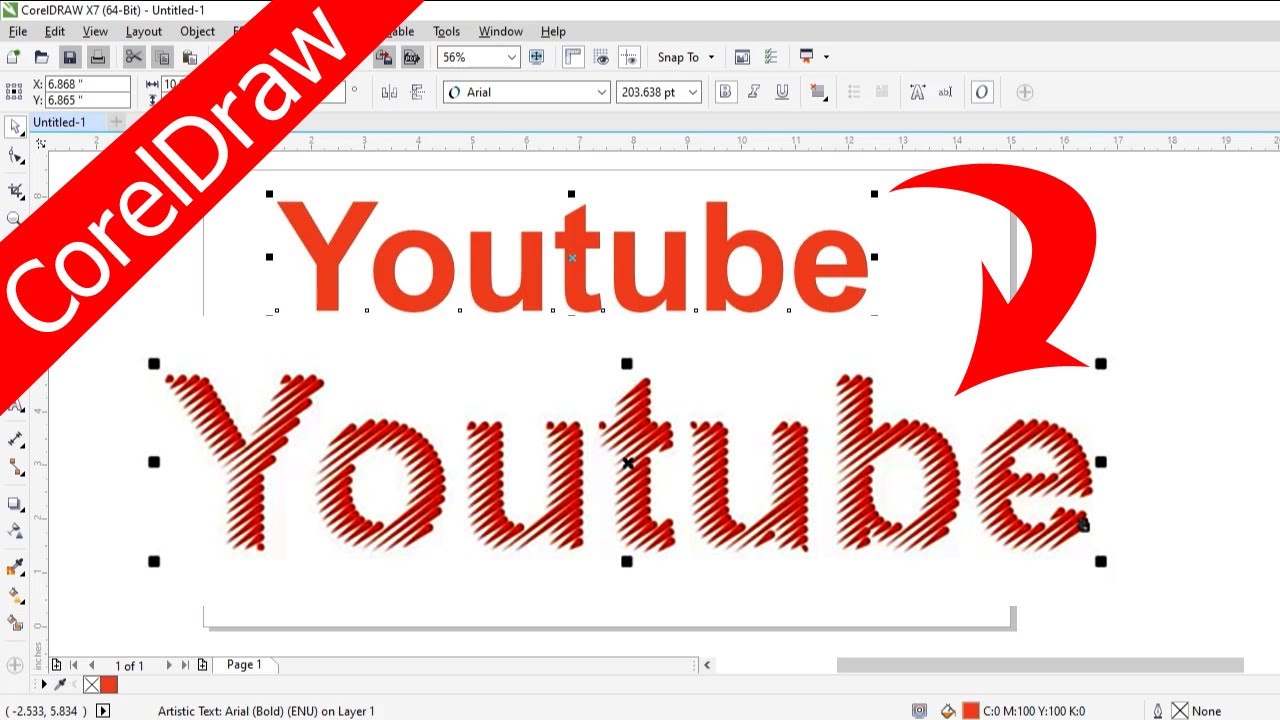Select the Connector tool
1280x720 pixels.
point(15,468)
